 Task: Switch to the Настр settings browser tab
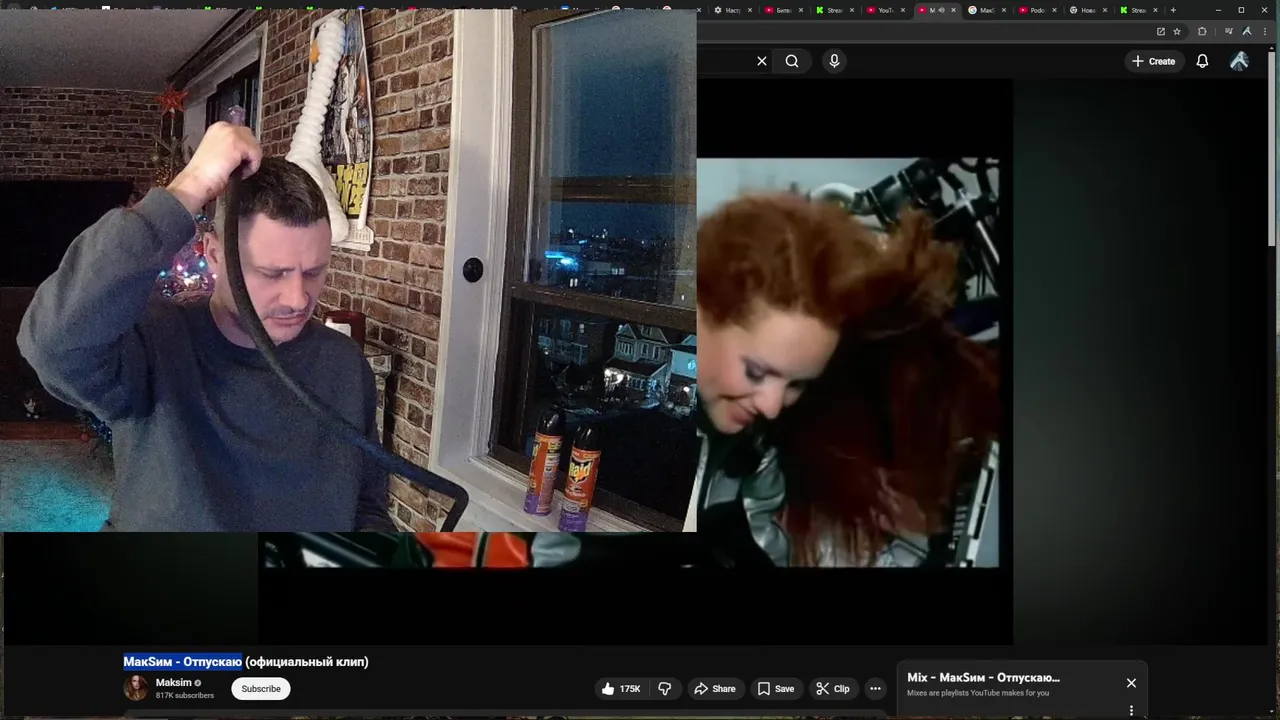click(x=734, y=10)
